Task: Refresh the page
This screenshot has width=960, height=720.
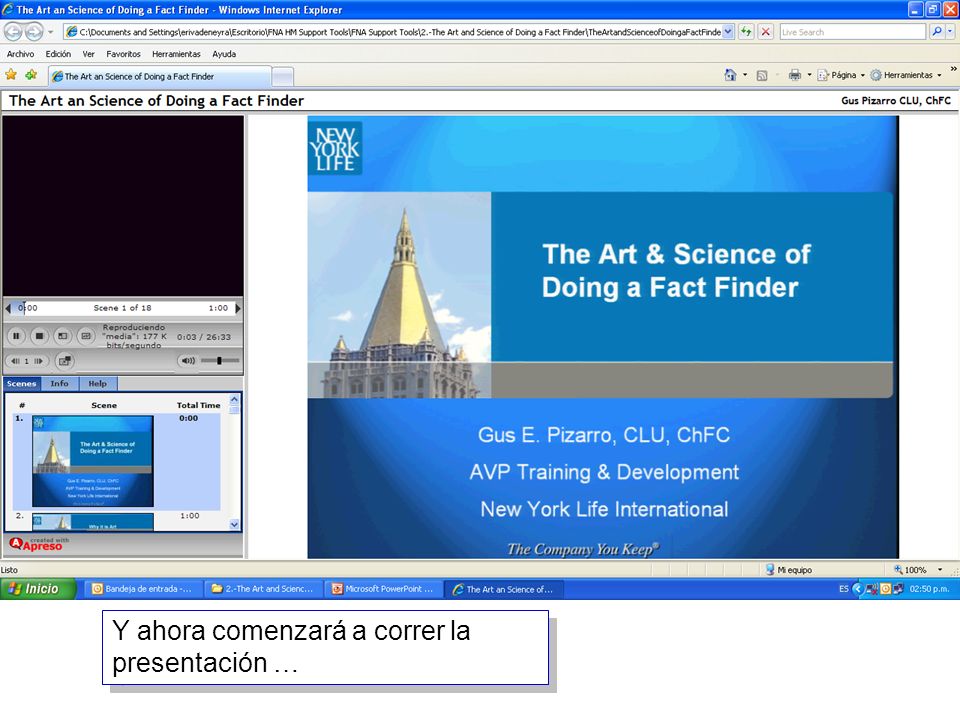Action: [746, 32]
